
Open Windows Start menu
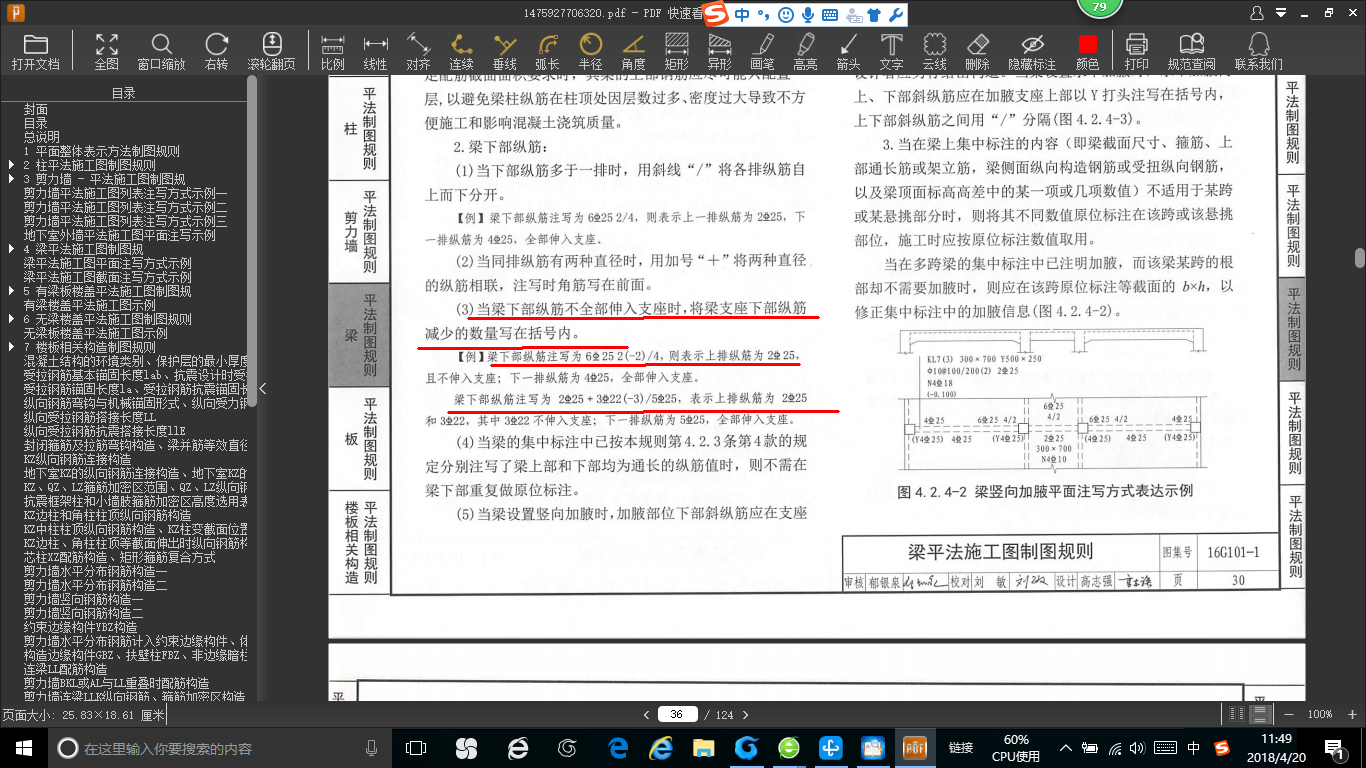coord(22,748)
